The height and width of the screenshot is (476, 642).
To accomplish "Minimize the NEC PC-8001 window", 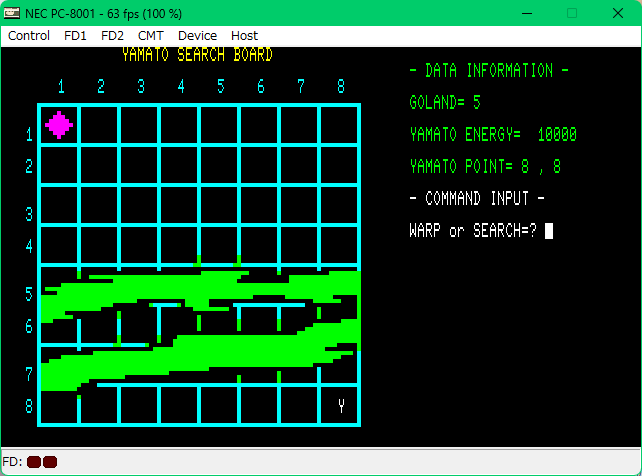I will pos(527,14).
